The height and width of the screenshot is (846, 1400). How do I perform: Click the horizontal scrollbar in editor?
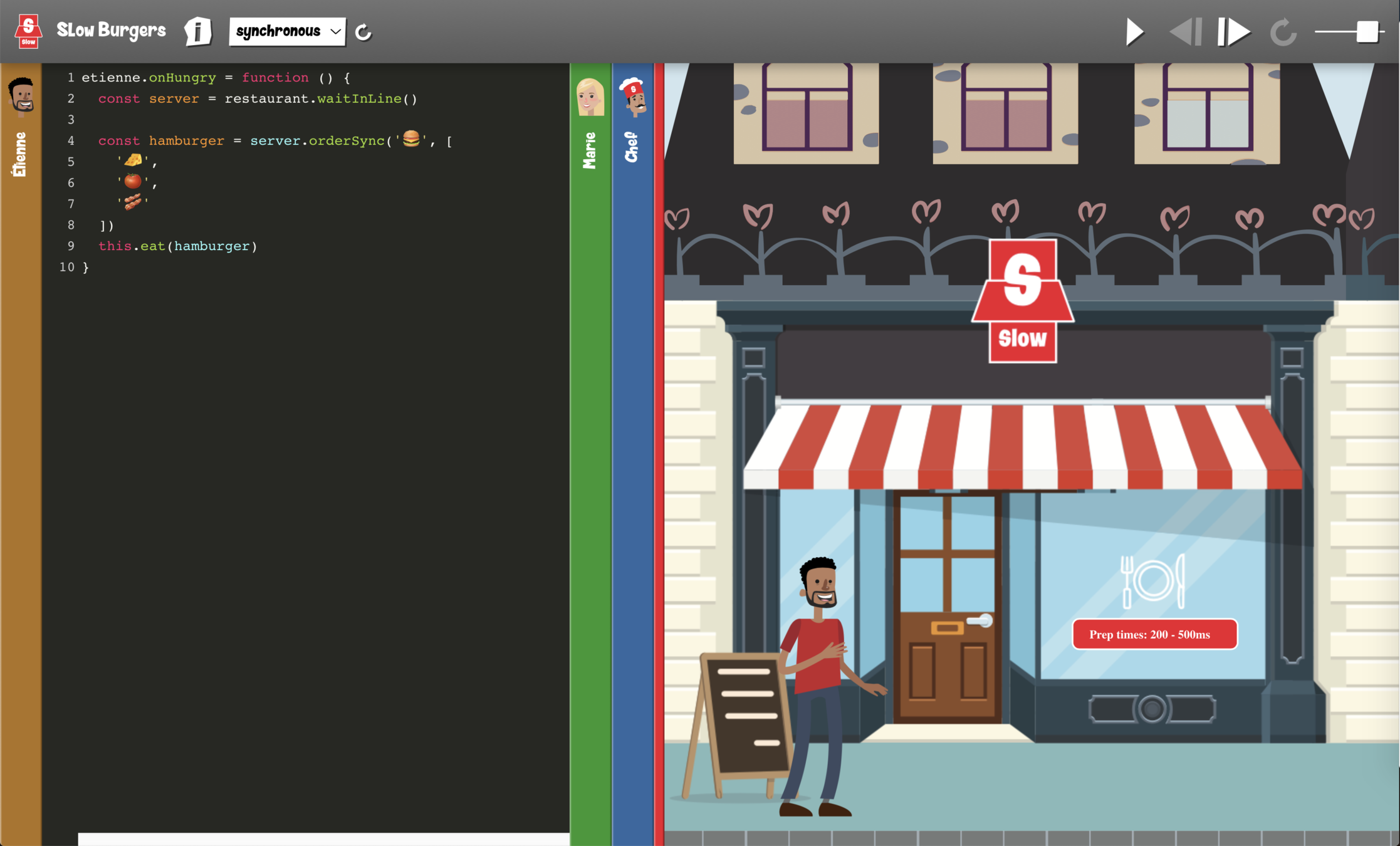pyautogui.click(x=323, y=838)
